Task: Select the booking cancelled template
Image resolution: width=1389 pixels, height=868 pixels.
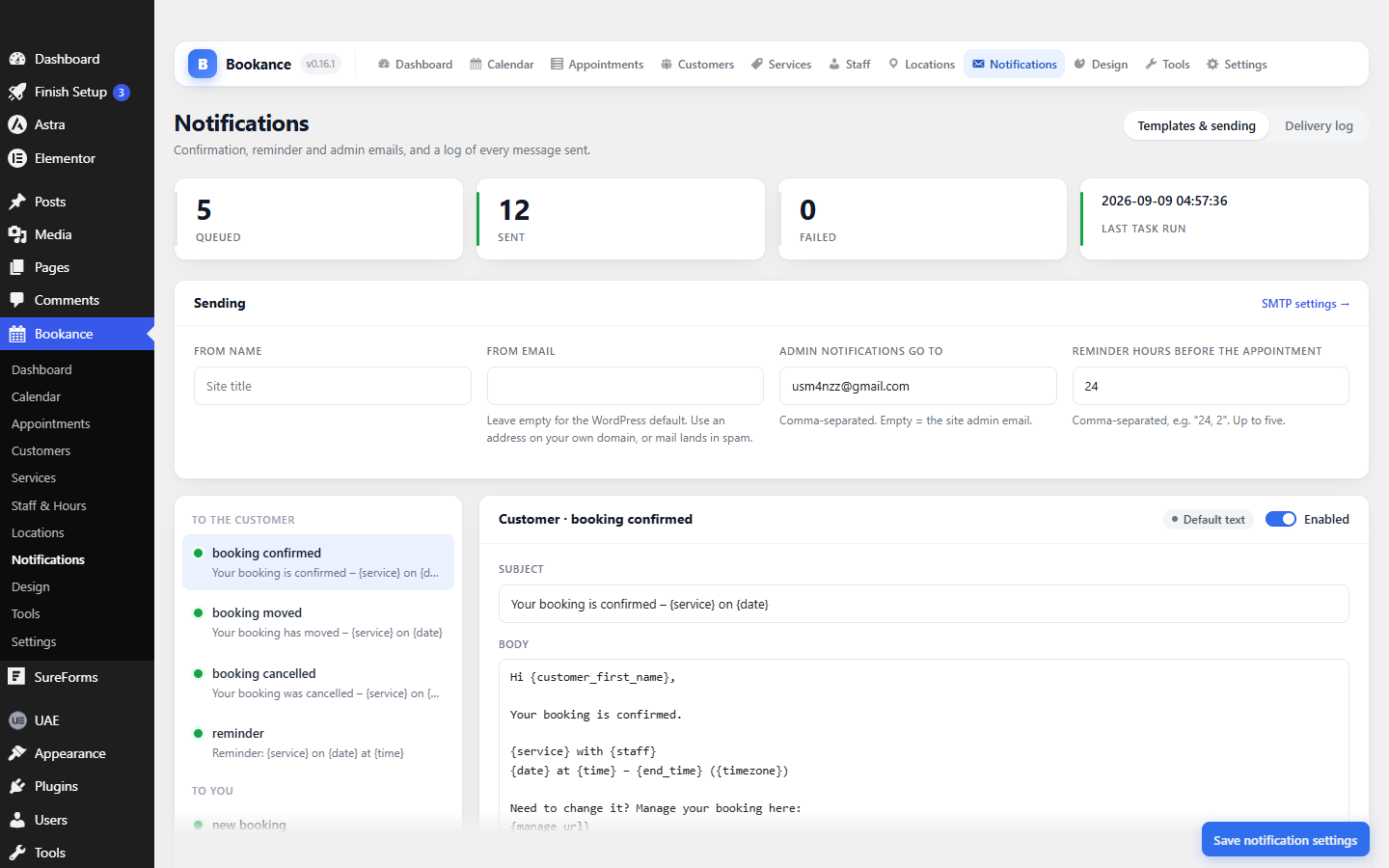Action: [318, 683]
